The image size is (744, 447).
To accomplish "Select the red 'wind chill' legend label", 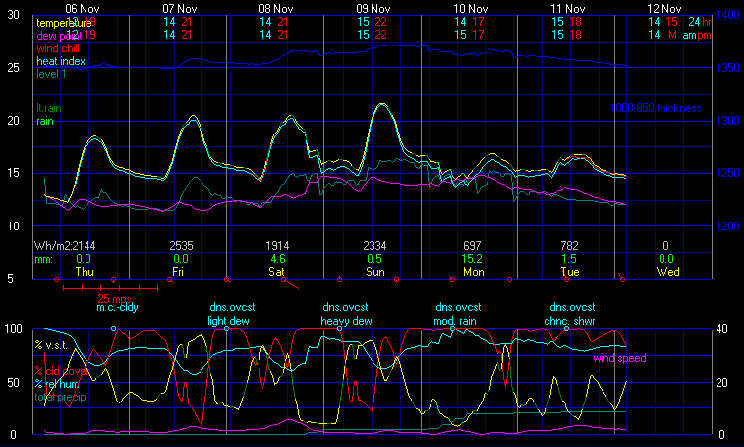I will click(58, 48).
